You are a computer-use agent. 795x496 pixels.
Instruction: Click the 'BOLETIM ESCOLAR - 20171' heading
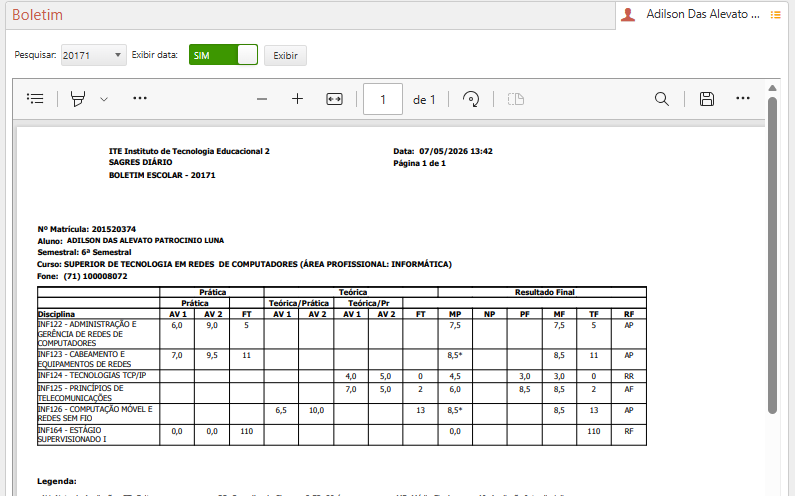(x=162, y=175)
